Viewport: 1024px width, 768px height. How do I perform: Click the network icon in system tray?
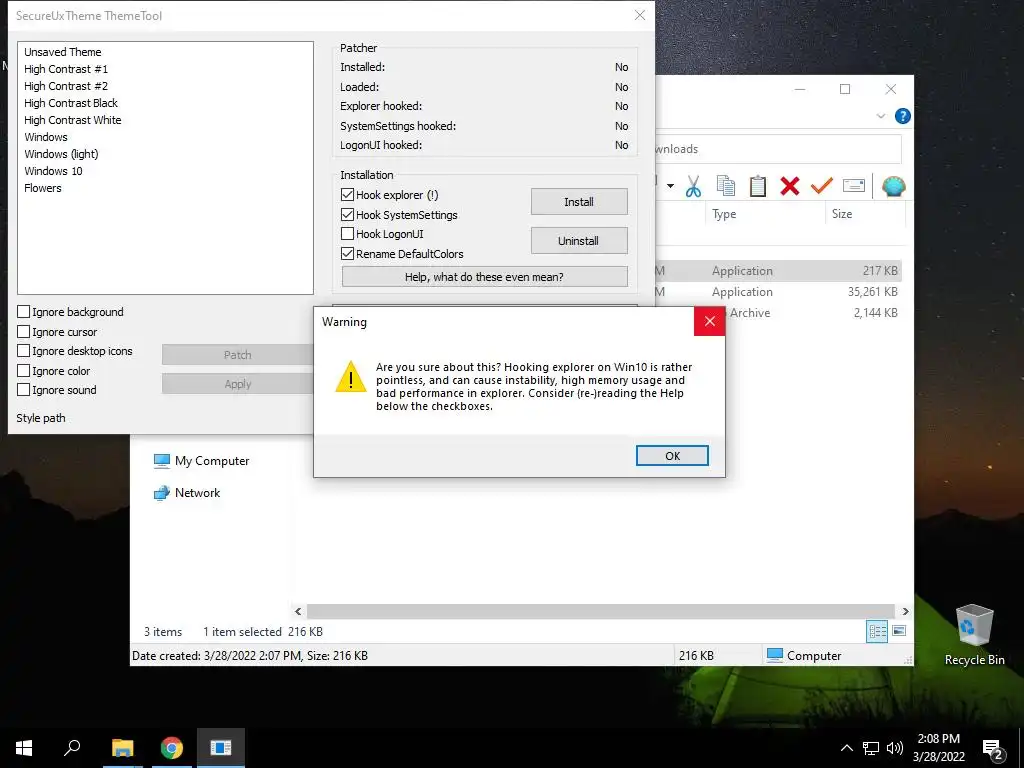tap(871, 748)
